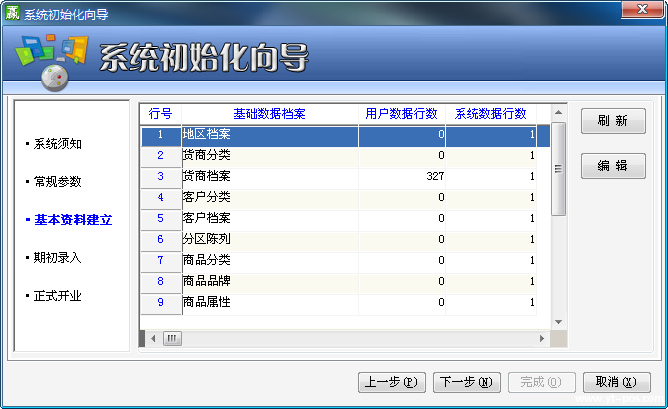Click row number 6 header cell
This screenshot has width=668, height=409.
[161, 241]
